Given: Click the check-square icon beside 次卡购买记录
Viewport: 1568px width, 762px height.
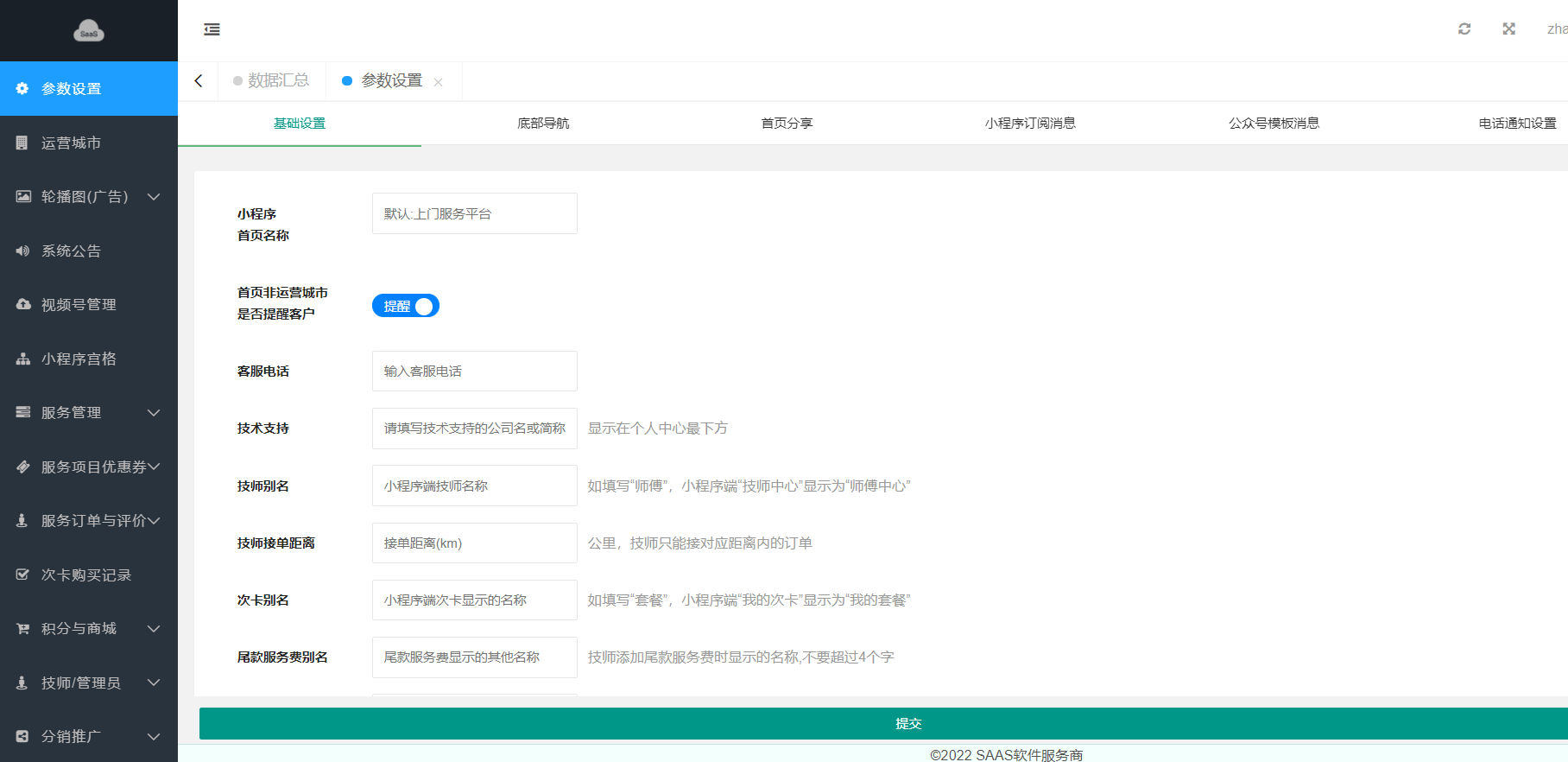Looking at the screenshot, I should 22,575.
